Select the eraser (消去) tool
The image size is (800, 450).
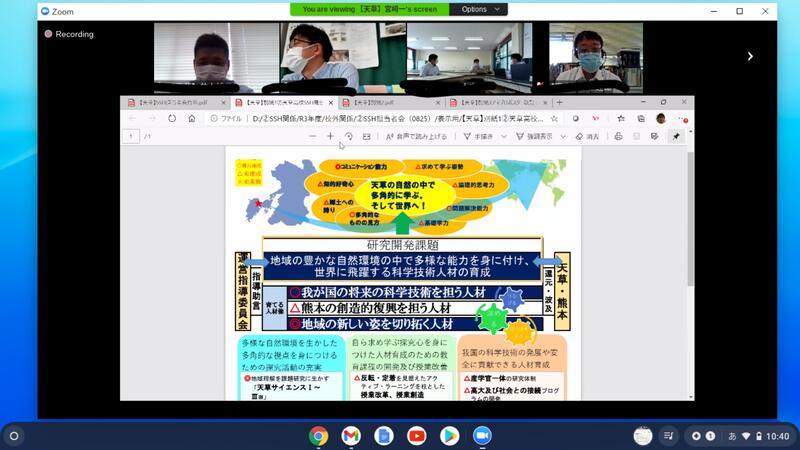(x=588, y=136)
